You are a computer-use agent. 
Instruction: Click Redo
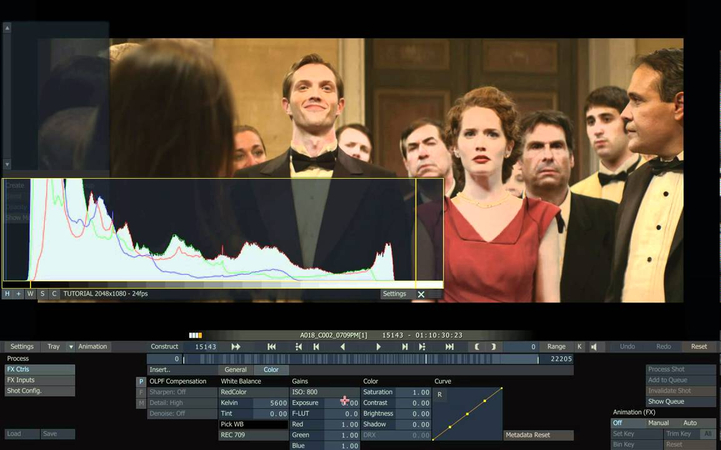(x=664, y=347)
